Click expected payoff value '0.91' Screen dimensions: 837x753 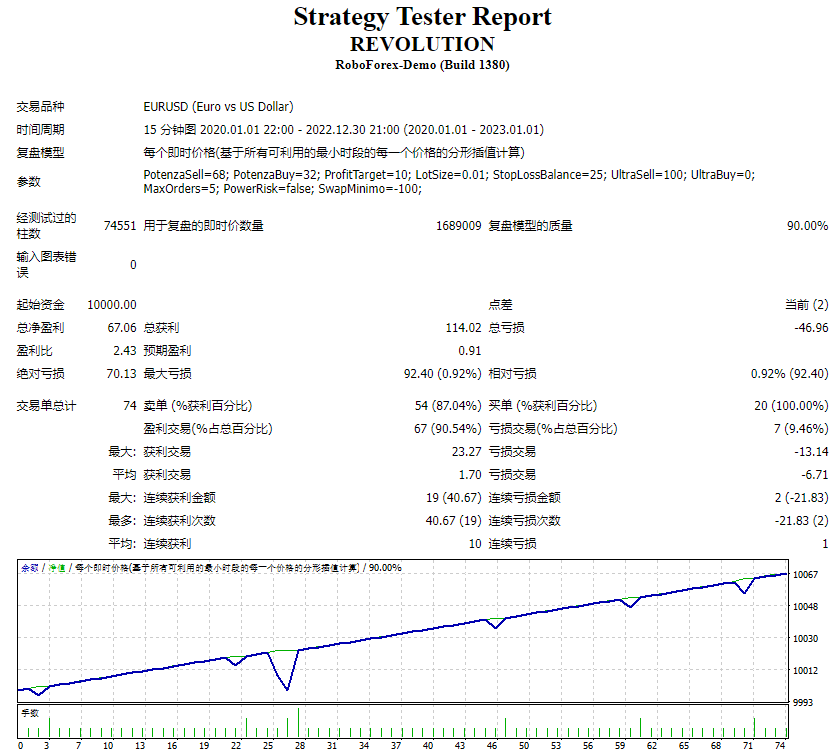(470, 351)
